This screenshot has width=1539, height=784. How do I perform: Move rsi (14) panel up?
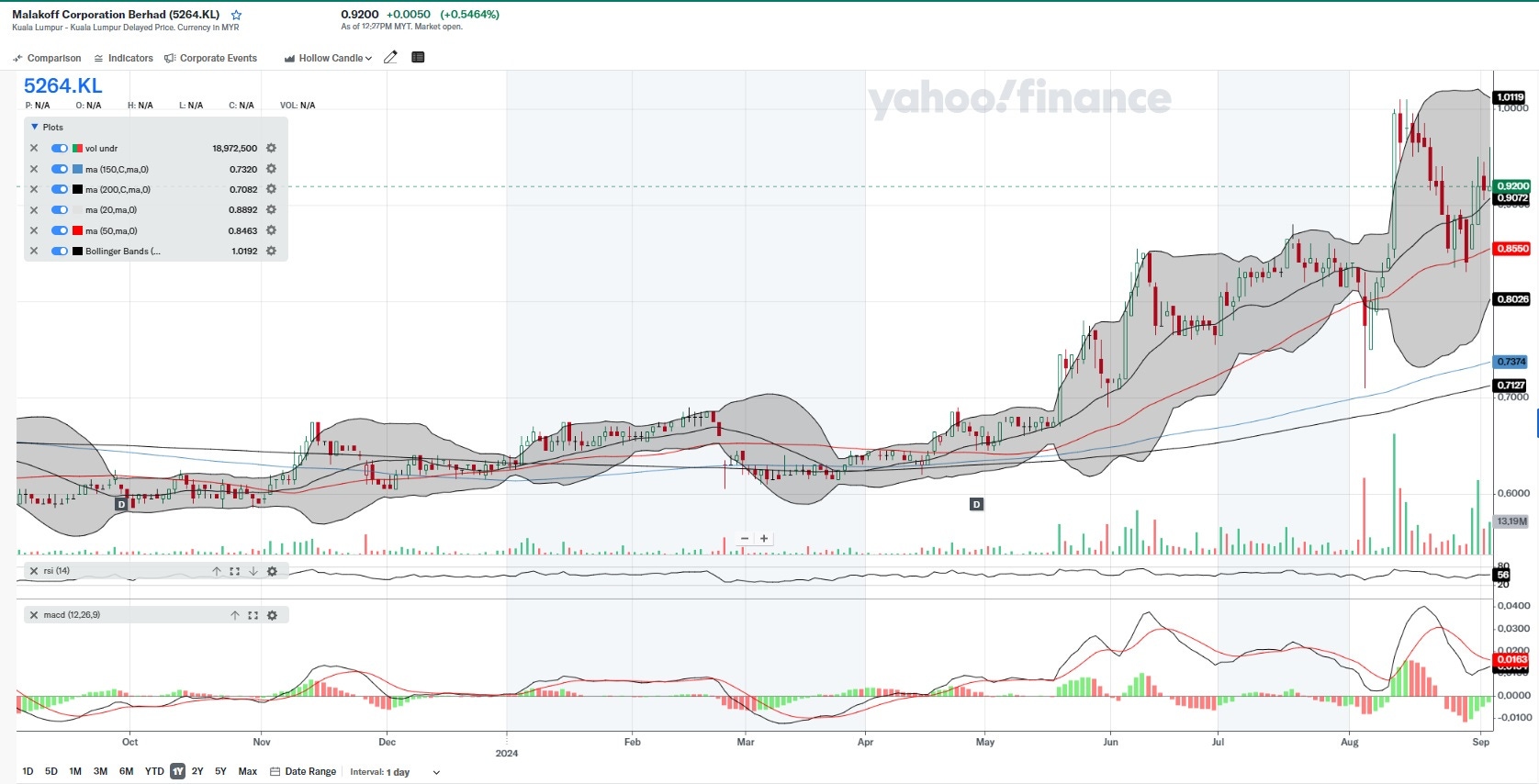[x=217, y=571]
